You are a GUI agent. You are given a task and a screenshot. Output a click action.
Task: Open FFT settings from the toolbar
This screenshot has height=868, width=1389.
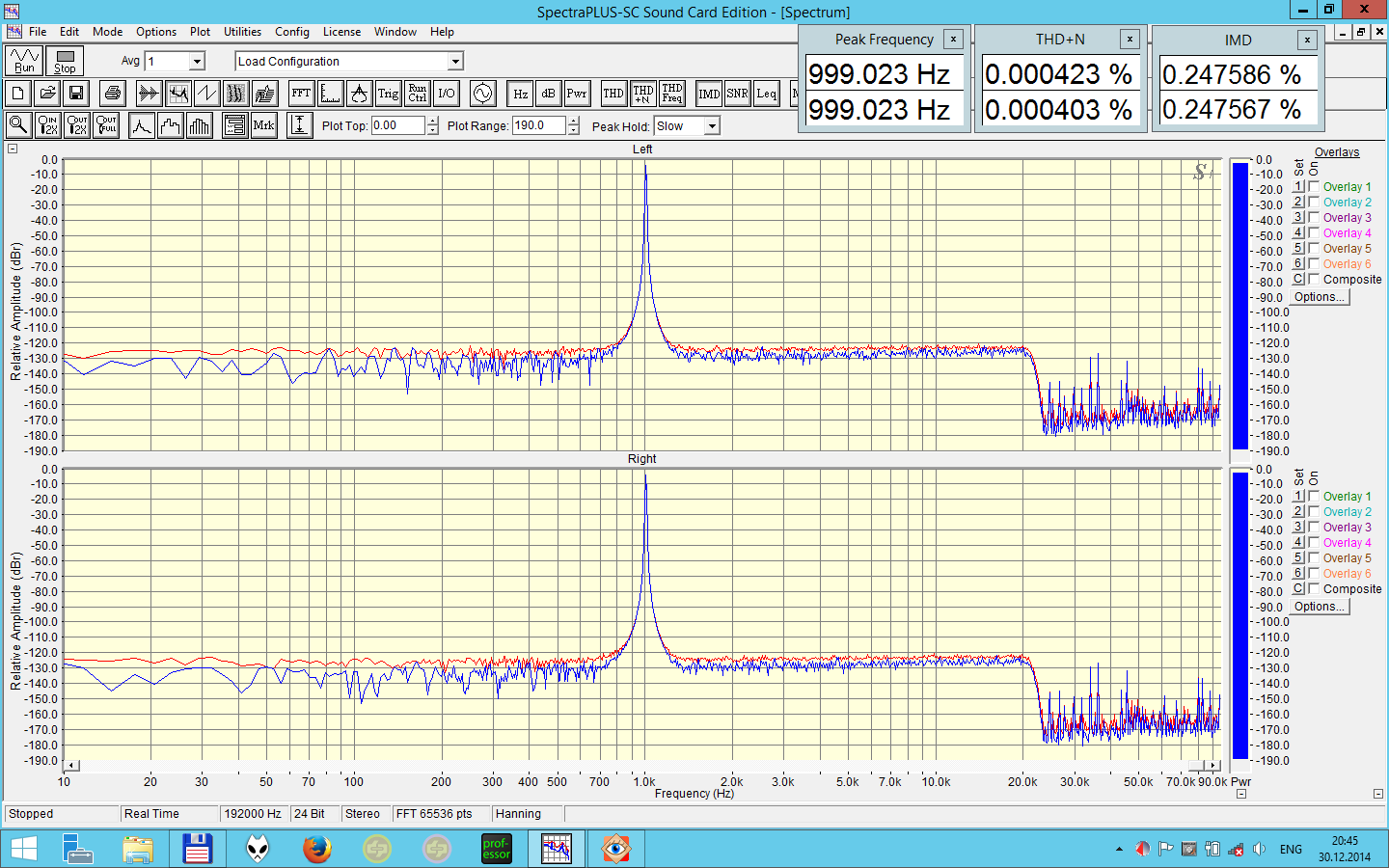coord(301,94)
